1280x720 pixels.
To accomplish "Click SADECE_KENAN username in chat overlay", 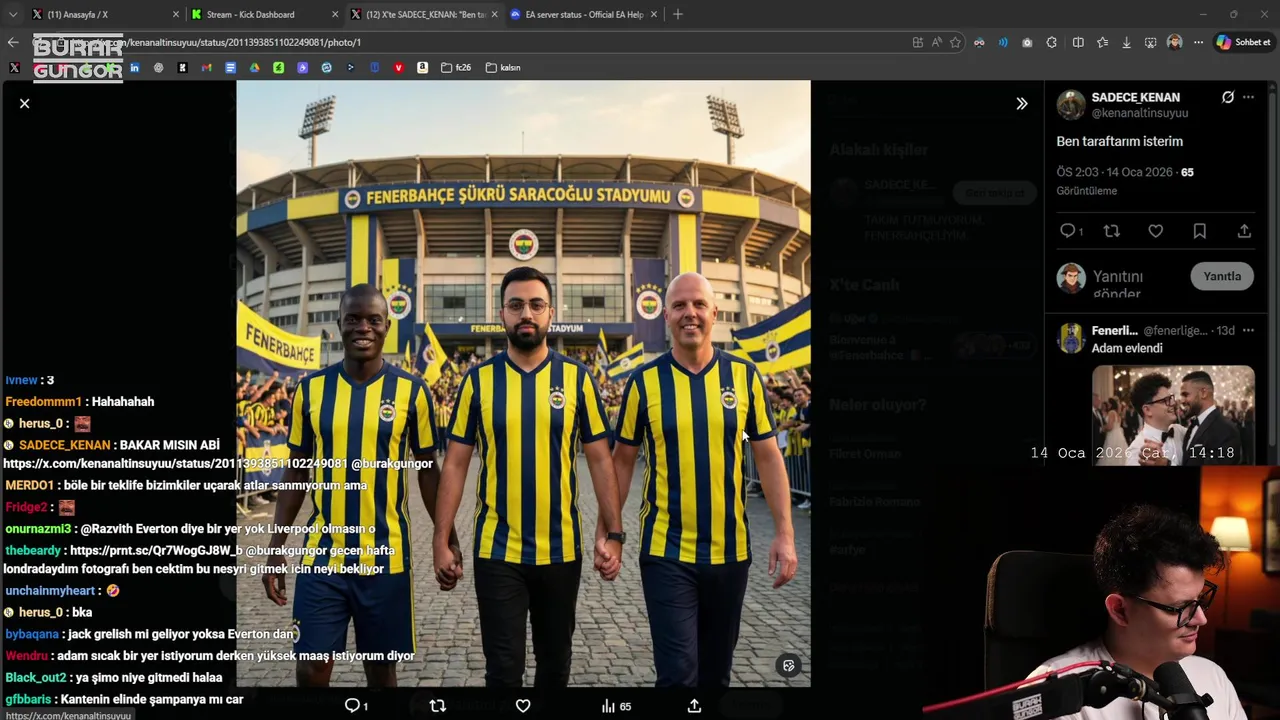I will pyautogui.click(x=64, y=445).
